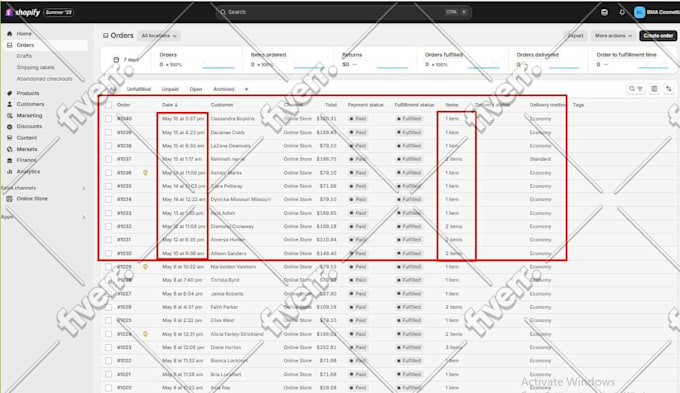680x393 pixels.
Task: Click the Summer '25 badge
Action: [58, 12]
